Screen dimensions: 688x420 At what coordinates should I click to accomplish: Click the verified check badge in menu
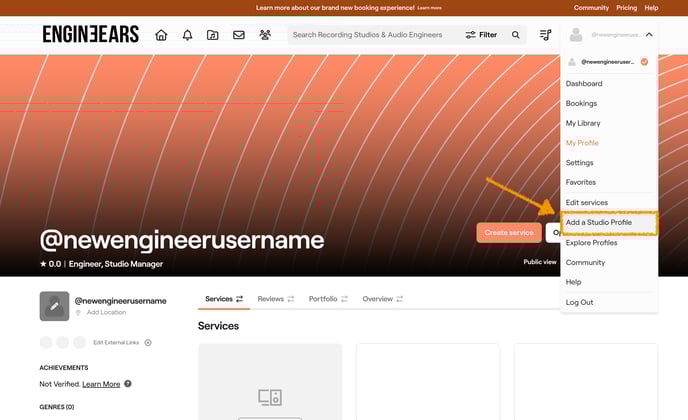click(x=644, y=62)
